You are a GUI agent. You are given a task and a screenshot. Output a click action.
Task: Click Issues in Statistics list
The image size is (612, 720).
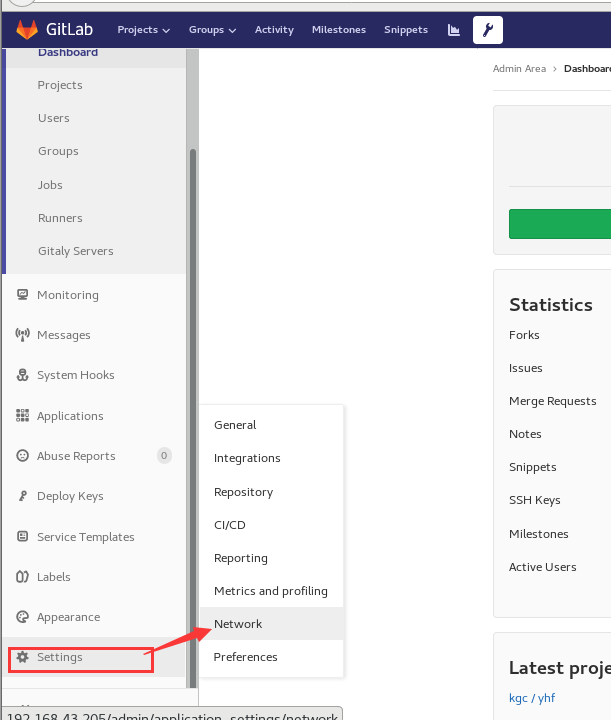[x=526, y=368]
